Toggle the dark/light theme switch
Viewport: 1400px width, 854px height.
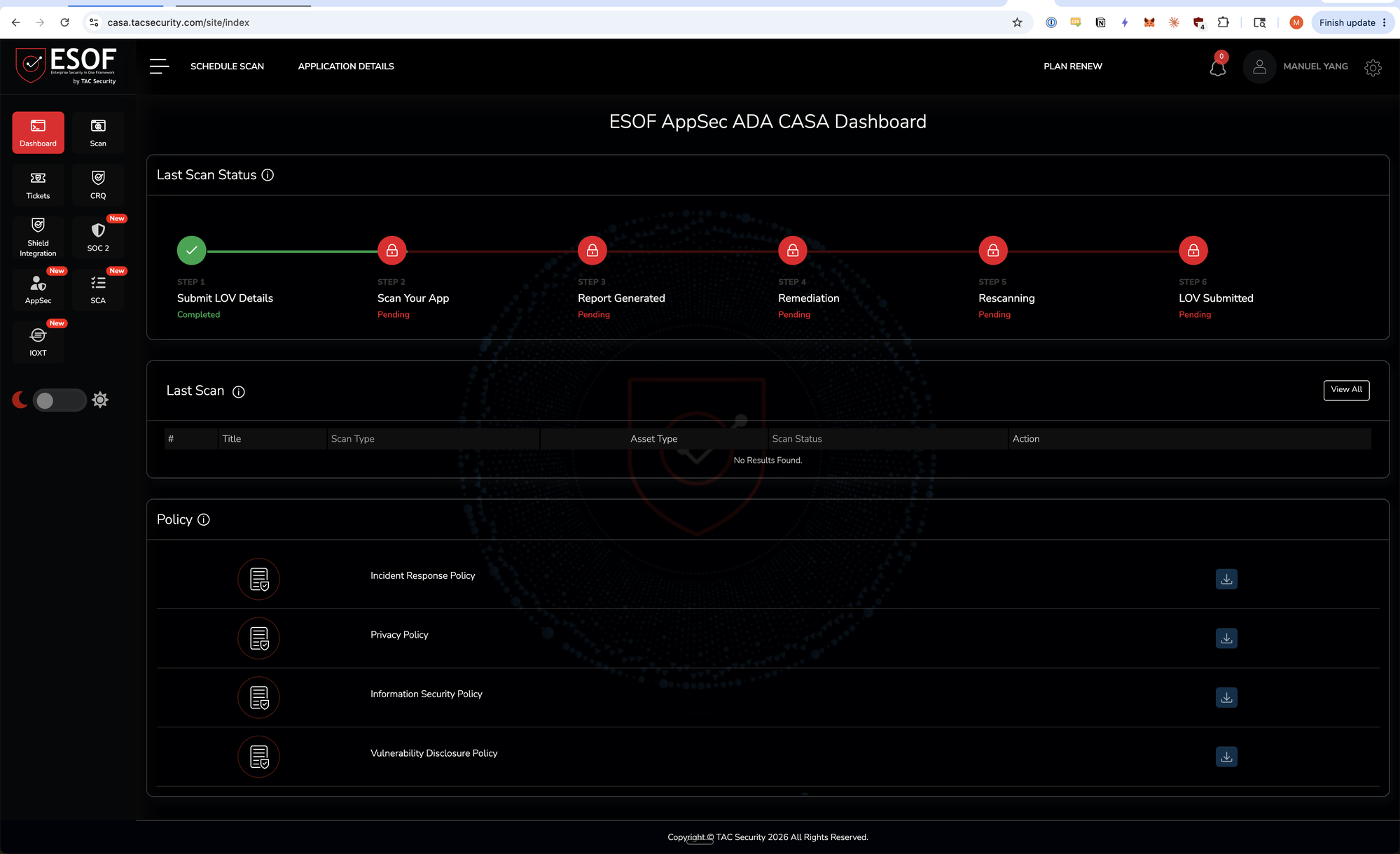coord(60,400)
